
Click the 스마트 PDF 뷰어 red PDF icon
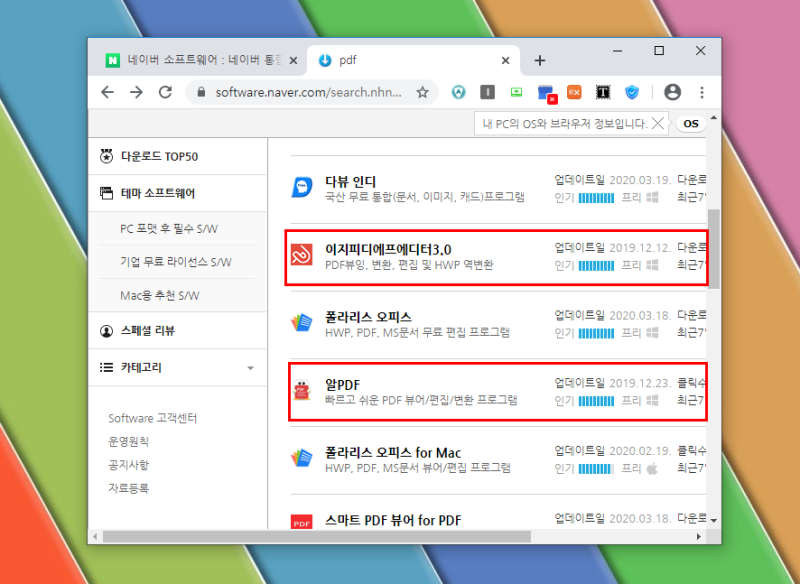302,522
